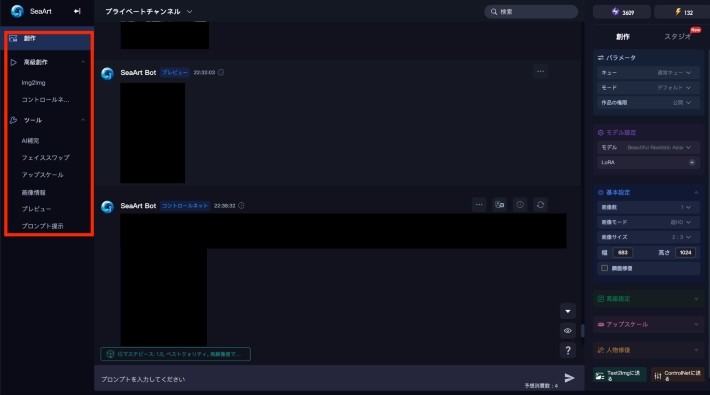Expand the アップスケール settings section

click(x=696, y=324)
